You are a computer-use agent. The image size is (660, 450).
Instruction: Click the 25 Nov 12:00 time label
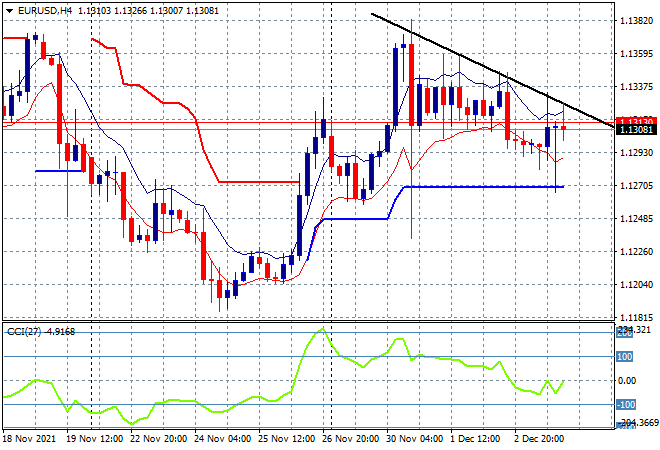click(287, 439)
